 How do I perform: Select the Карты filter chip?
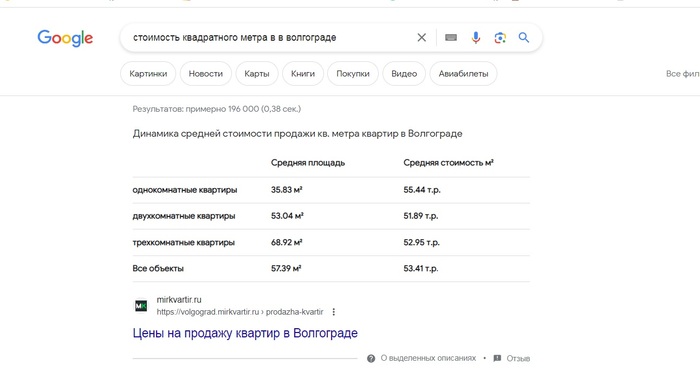(x=257, y=74)
